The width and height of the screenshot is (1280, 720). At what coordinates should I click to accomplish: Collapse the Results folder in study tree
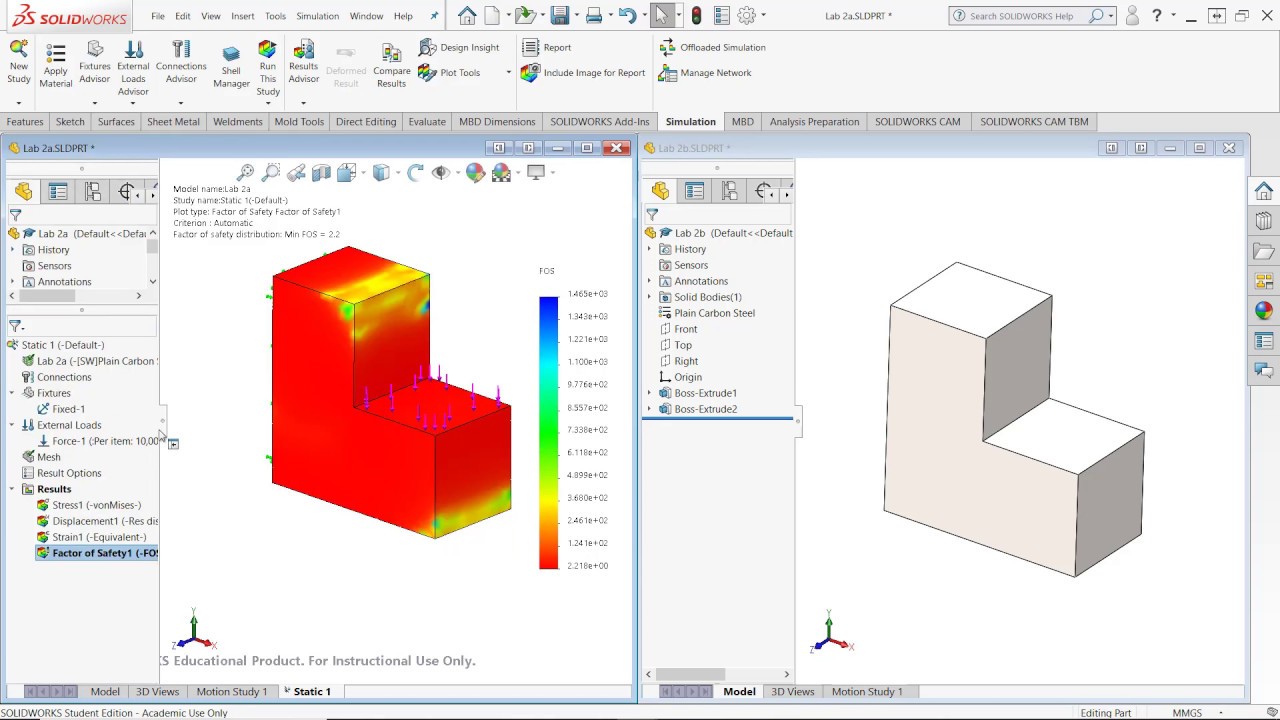coord(12,489)
